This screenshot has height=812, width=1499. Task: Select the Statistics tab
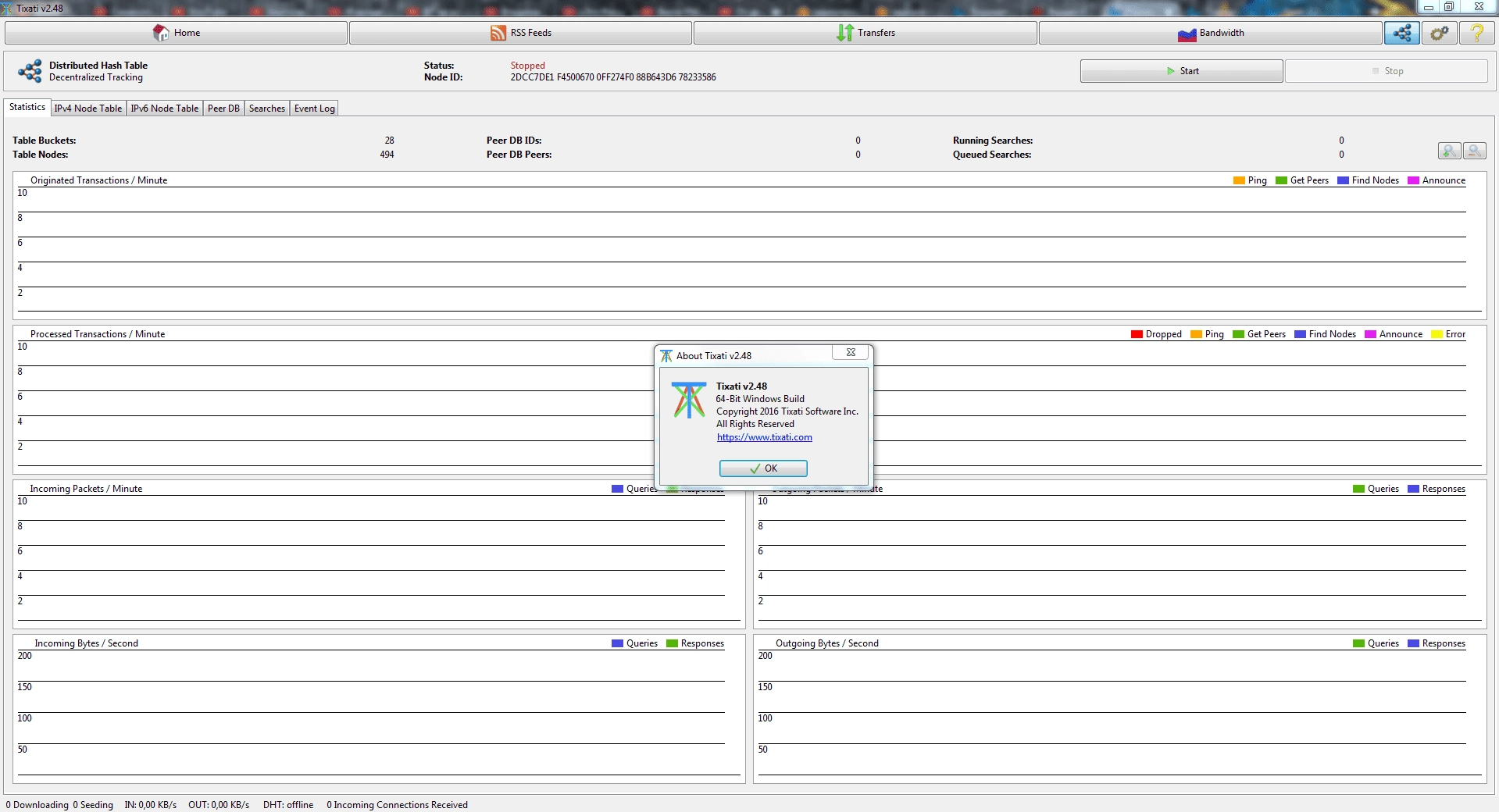(27, 108)
